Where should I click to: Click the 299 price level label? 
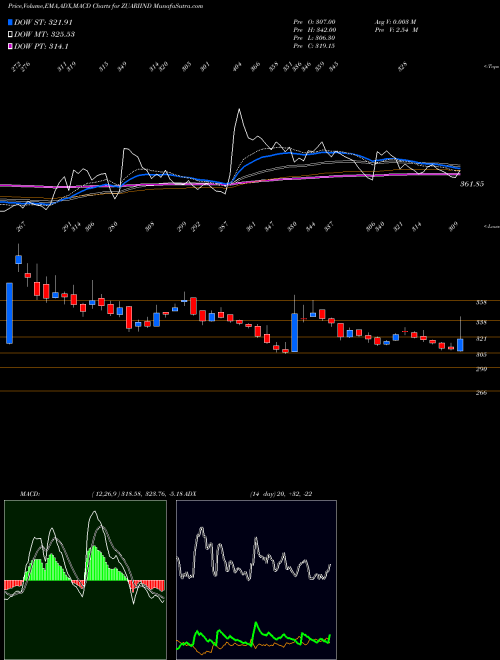click(x=482, y=369)
